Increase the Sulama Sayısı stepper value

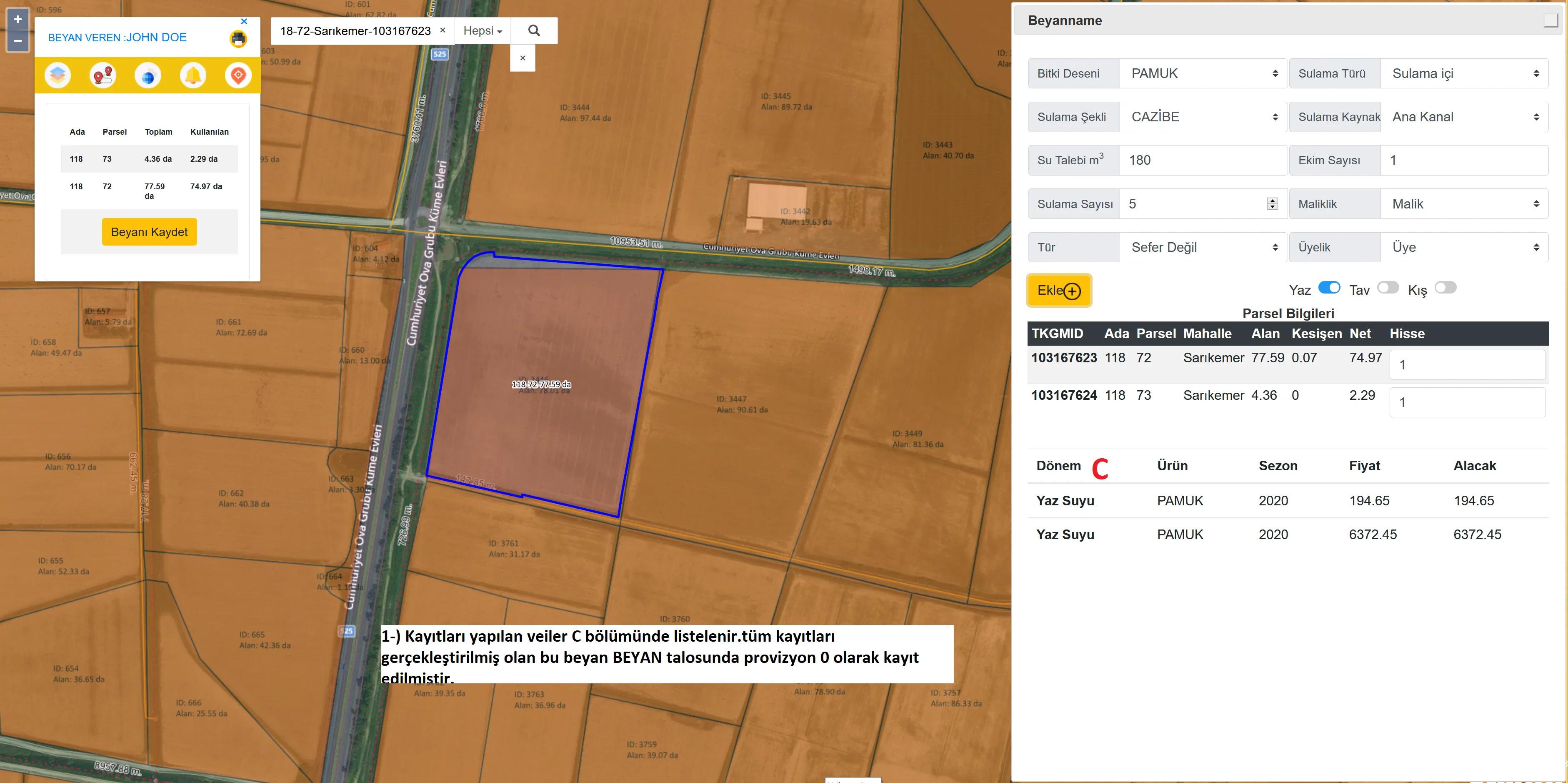tap(1272, 200)
